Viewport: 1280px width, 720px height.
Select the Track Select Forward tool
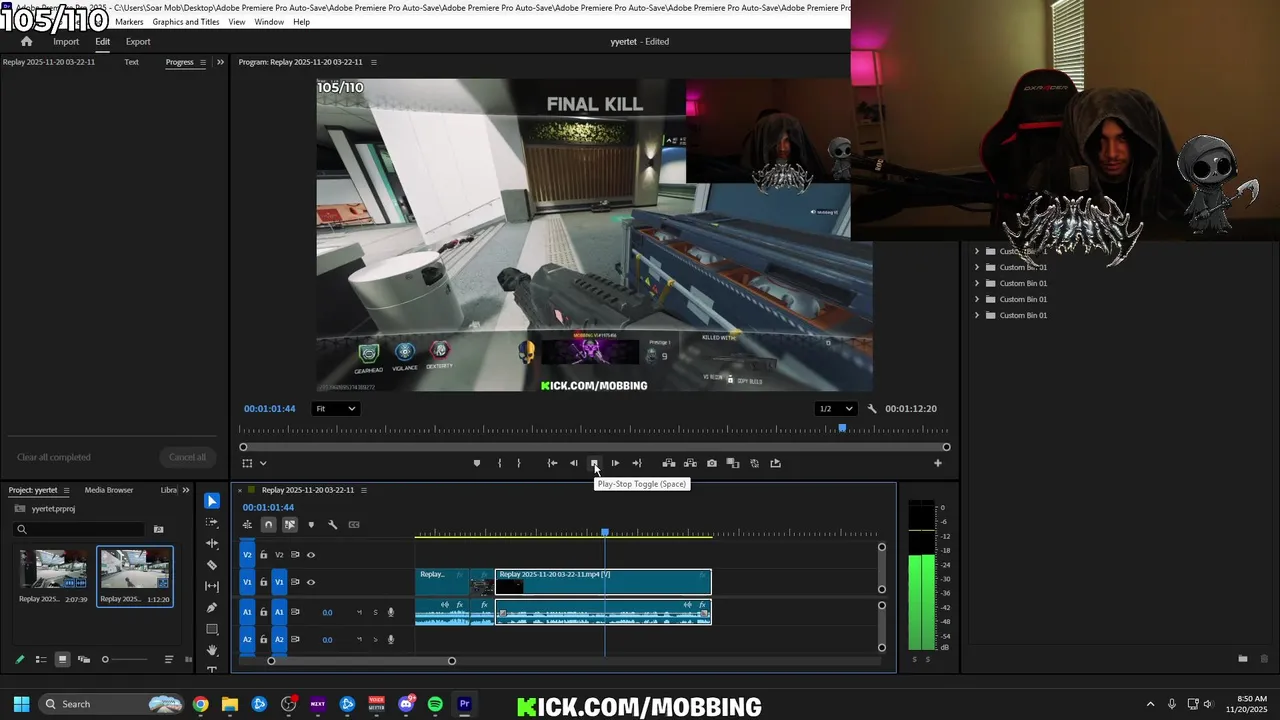pyautogui.click(x=212, y=522)
